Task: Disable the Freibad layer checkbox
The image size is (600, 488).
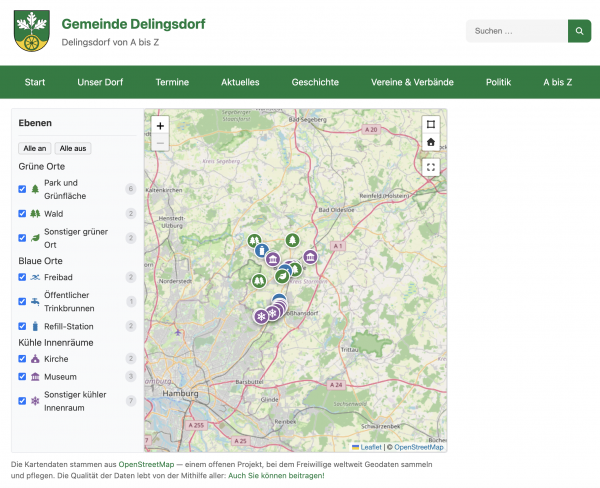Action: [x=22, y=277]
